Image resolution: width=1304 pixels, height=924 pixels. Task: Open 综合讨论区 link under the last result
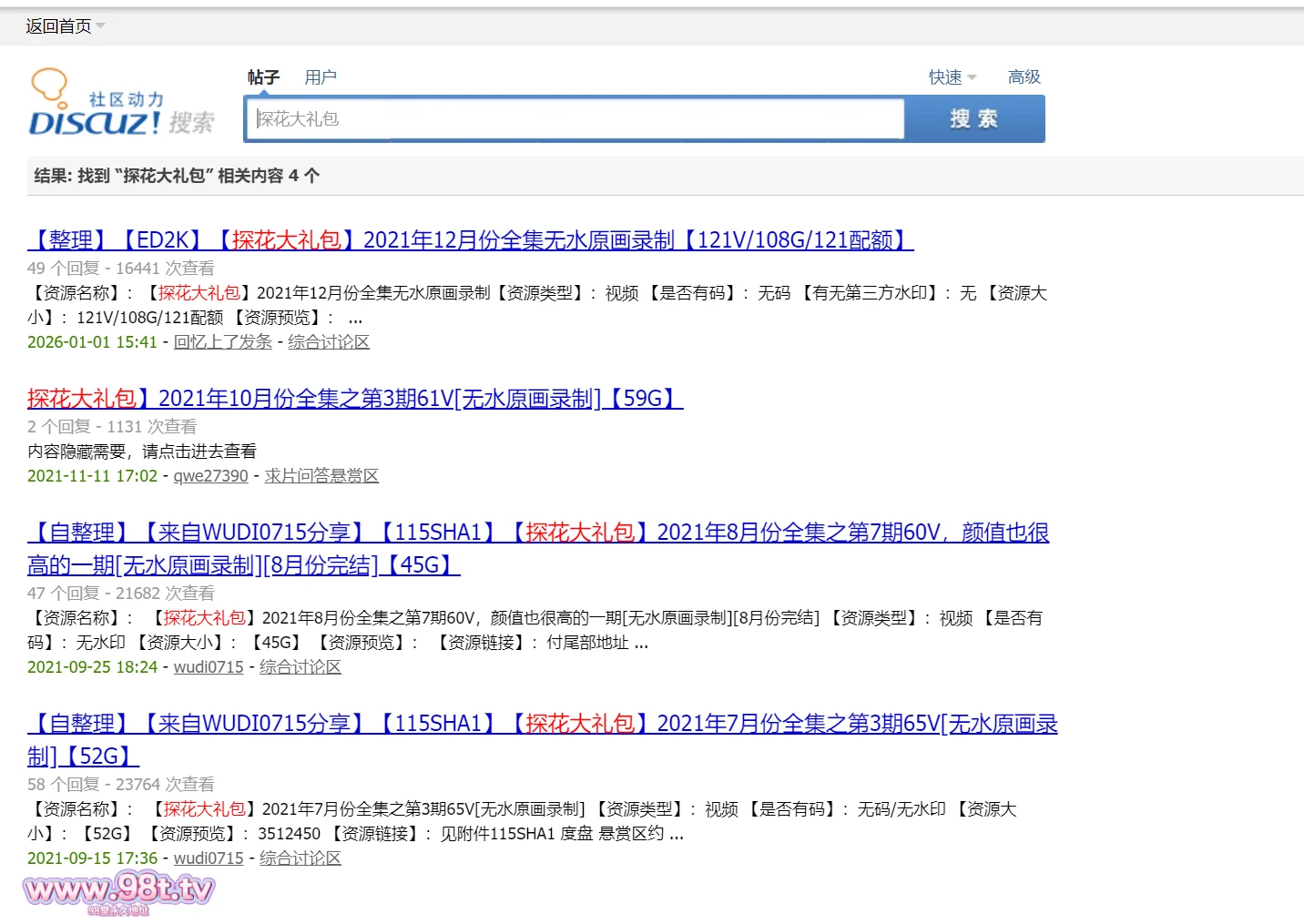coord(300,858)
